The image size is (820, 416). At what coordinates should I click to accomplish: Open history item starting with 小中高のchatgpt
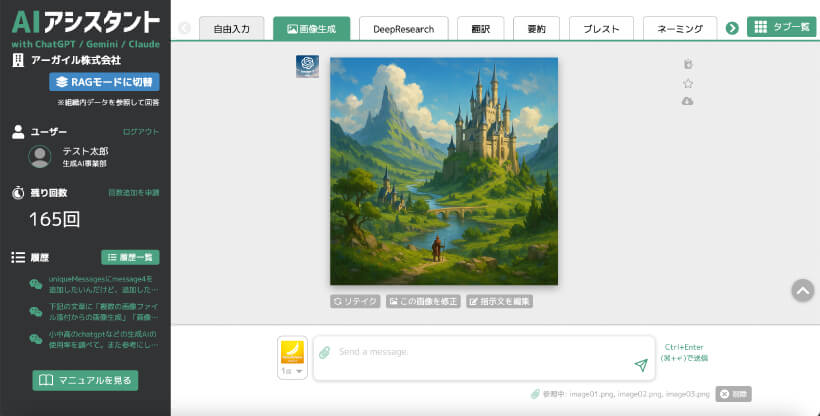tap(103, 339)
